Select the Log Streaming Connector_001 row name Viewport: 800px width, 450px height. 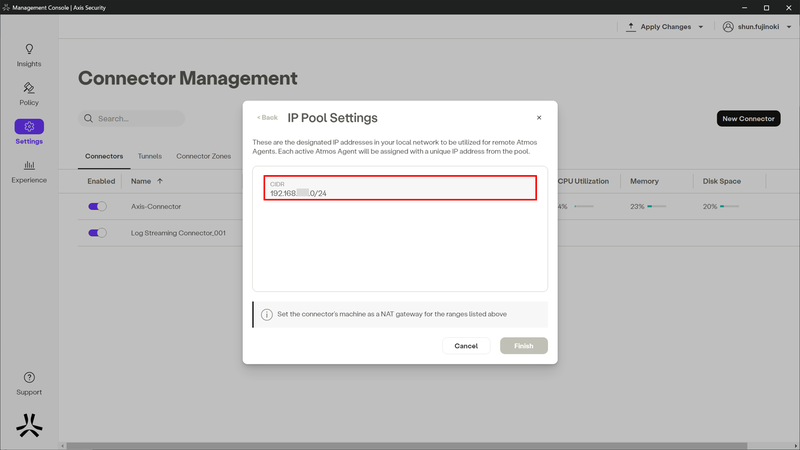tap(178, 233)
